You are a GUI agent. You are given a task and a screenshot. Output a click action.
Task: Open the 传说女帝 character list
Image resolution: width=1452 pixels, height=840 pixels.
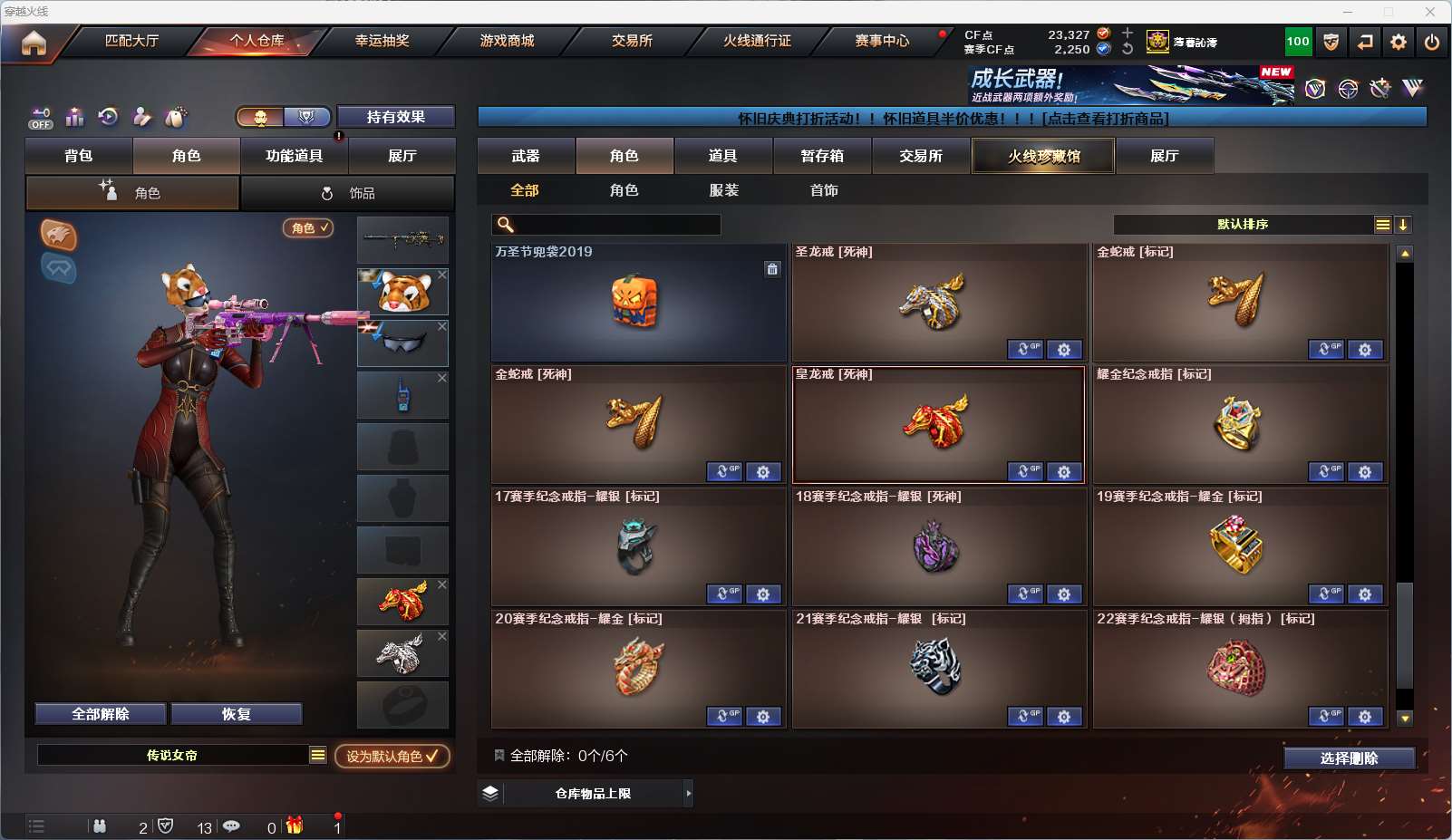click(318, 755)
